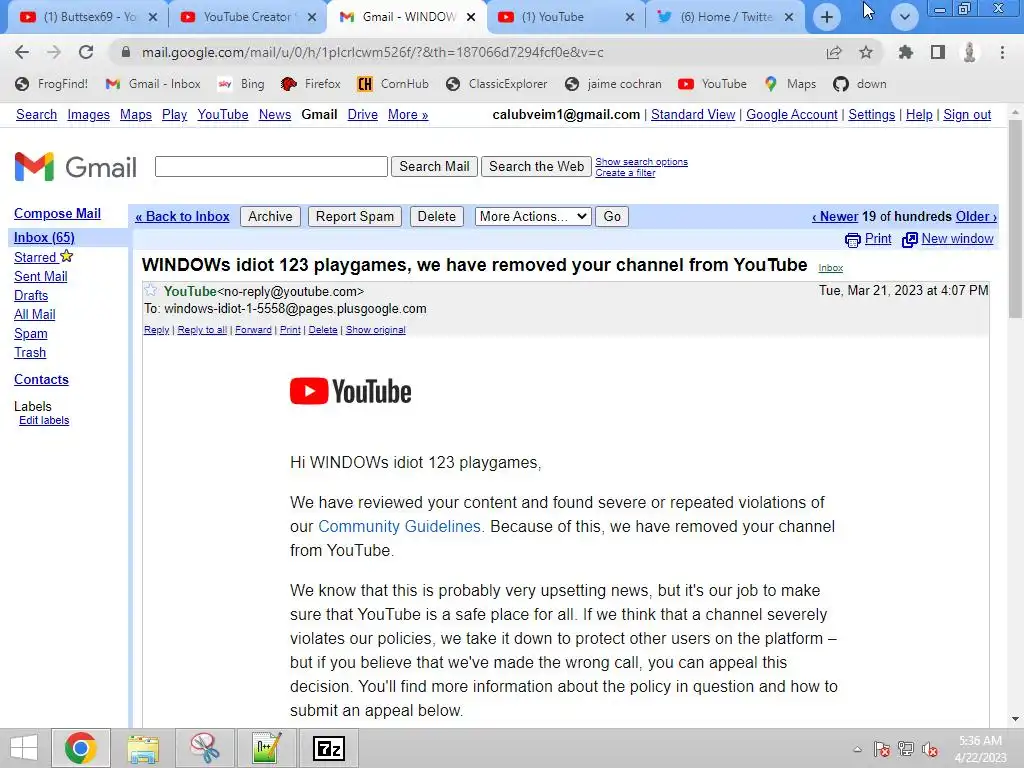Image resolution: width=1024 pixels, height=768 pixels.
Task: Open the ClassicExplorer bookmark
Action: click(497, 84)
